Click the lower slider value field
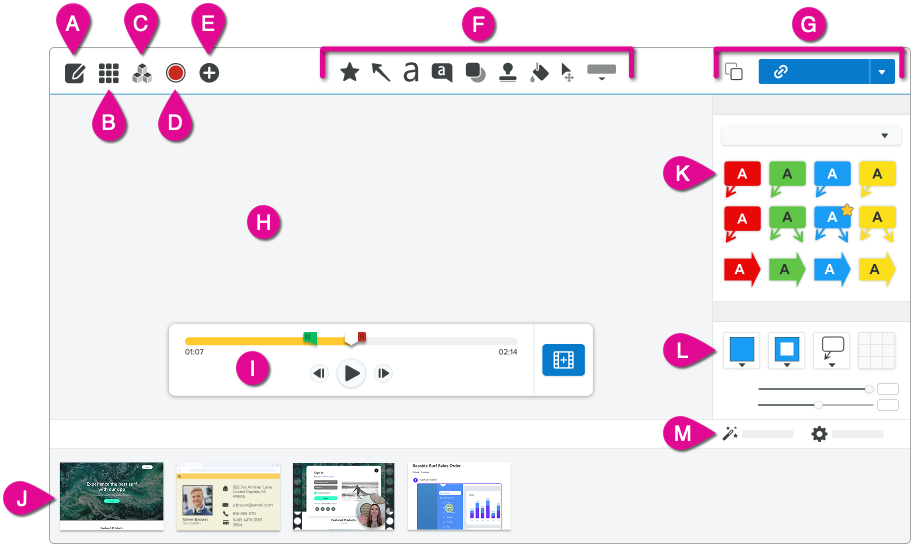The image size is (913, 544). tap(888, 405)
